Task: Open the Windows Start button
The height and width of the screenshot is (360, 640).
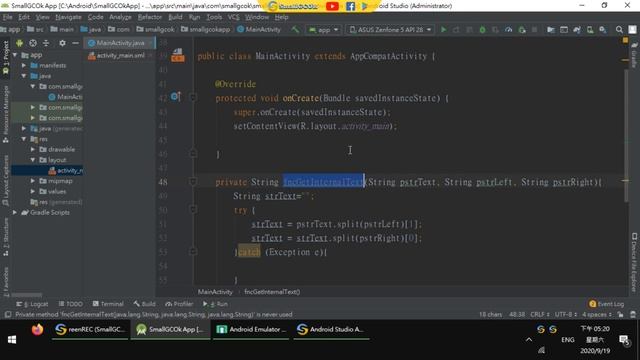Action: tap(12, 340)
